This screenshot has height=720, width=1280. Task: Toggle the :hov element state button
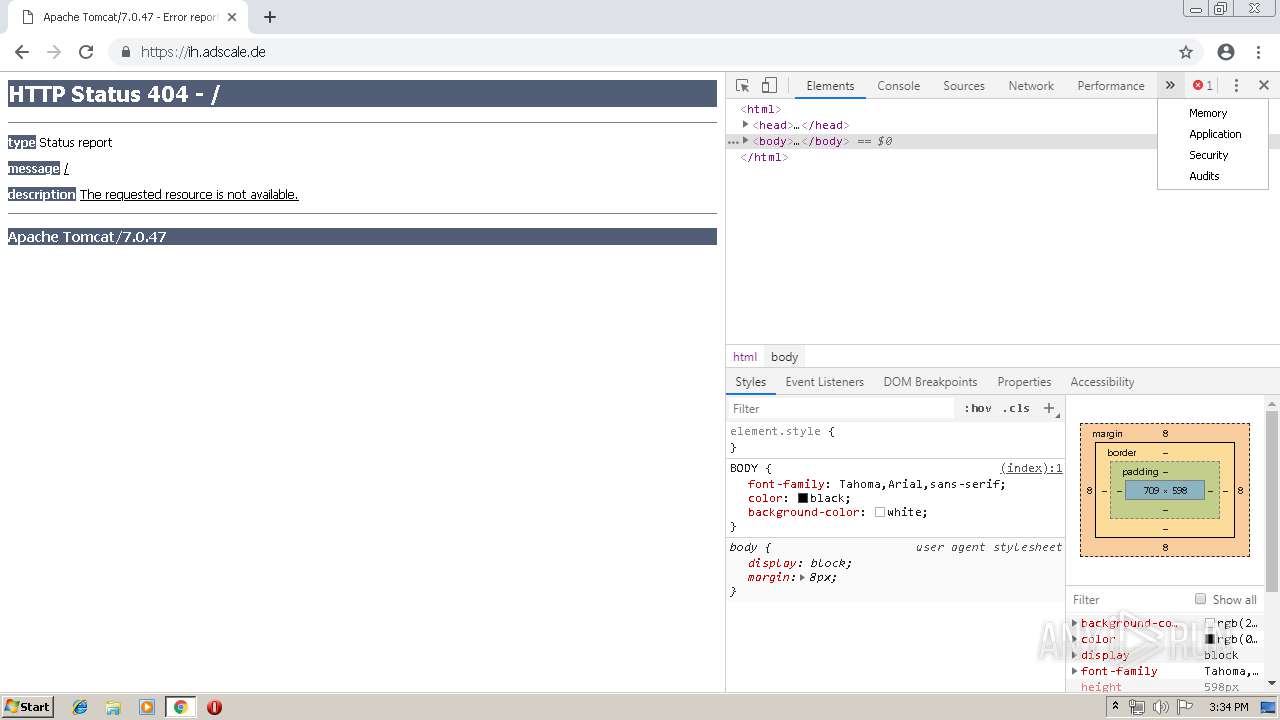point(977,408)
